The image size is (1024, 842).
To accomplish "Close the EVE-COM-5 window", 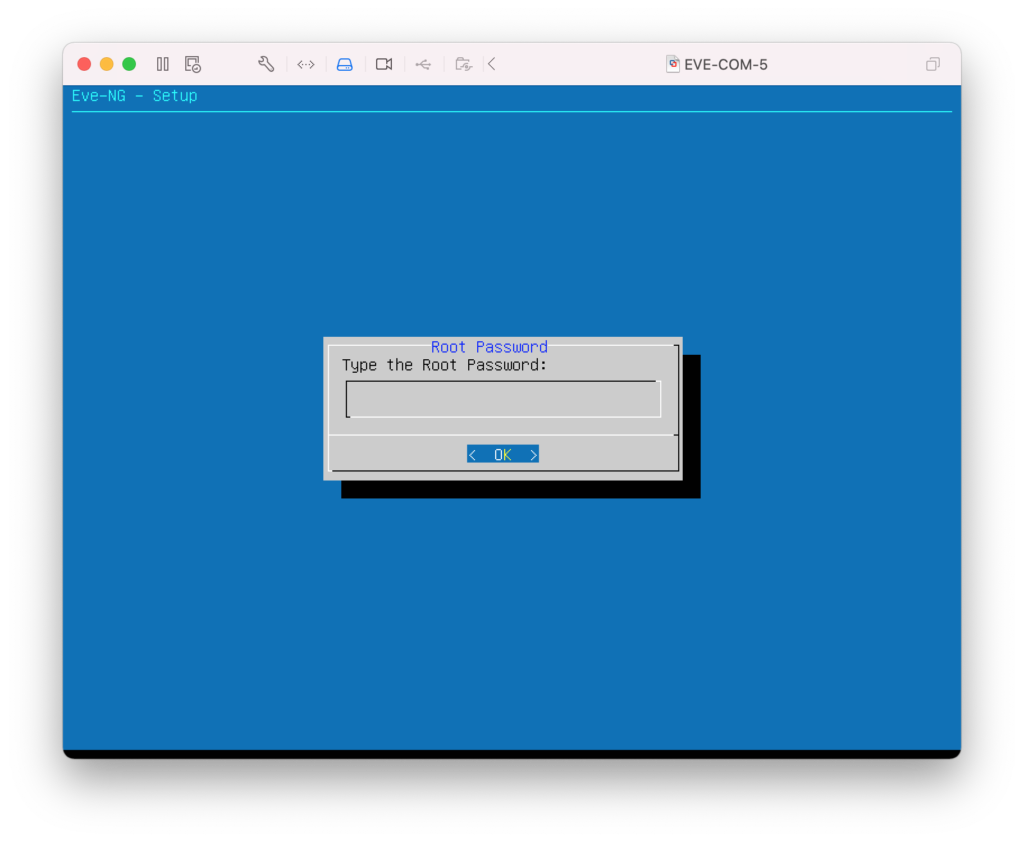I will (84, 64).
